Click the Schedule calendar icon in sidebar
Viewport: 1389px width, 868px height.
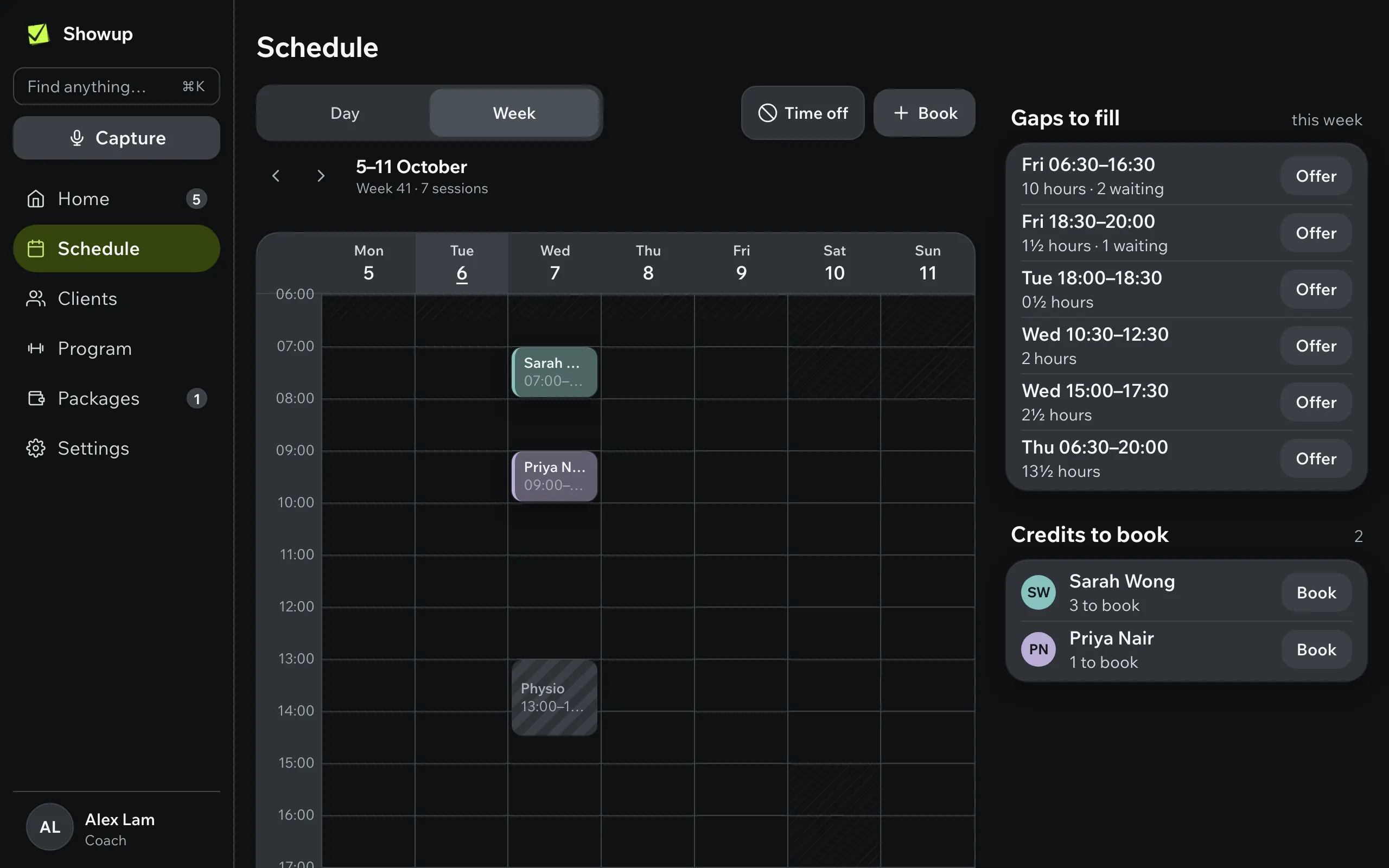tap(36, 248)
